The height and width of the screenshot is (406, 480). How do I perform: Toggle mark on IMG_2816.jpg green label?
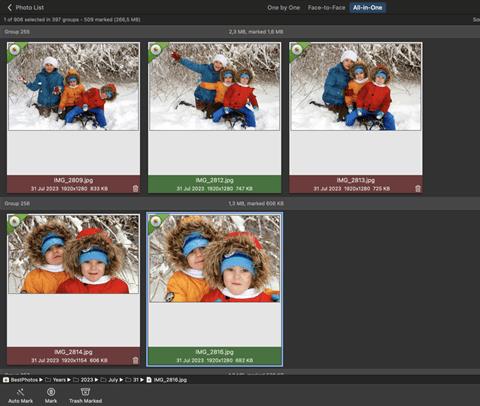[214, 356]
